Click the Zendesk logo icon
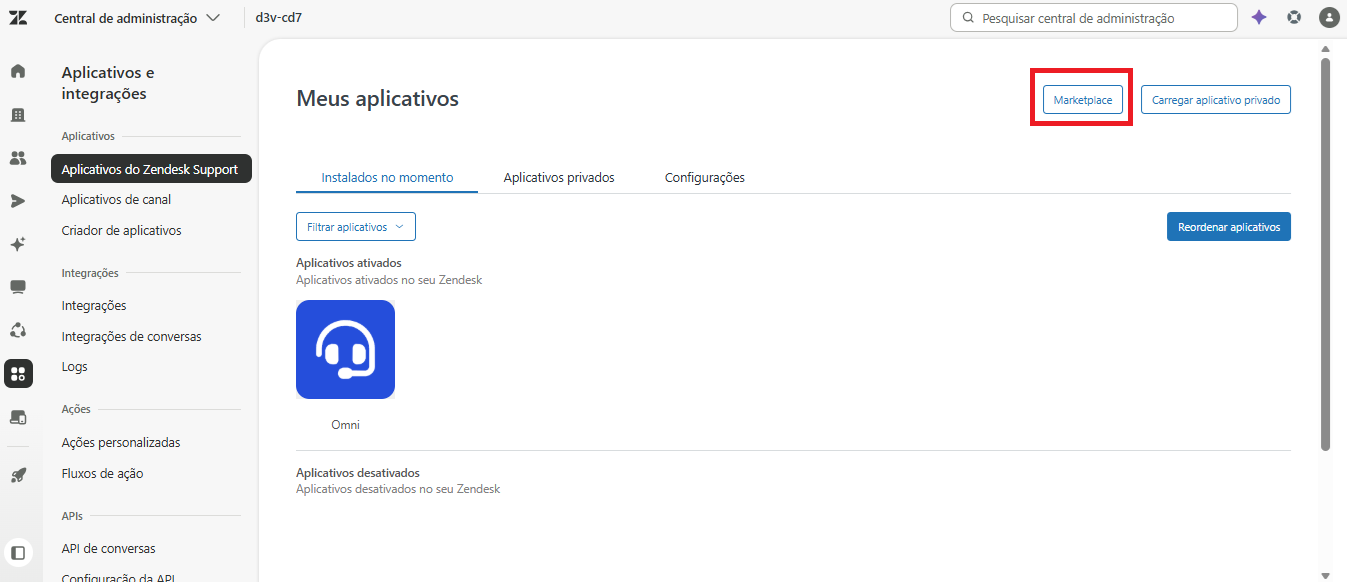The height and width of the screenshot is (582, 1347). 18,18
